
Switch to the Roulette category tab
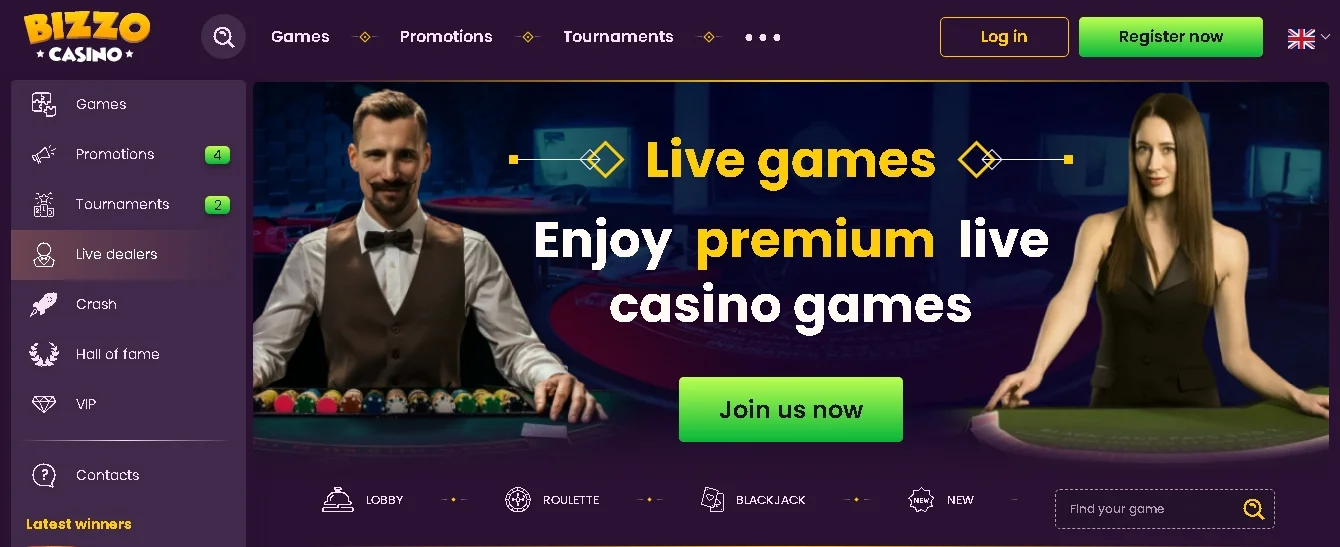tap(552, 500)
